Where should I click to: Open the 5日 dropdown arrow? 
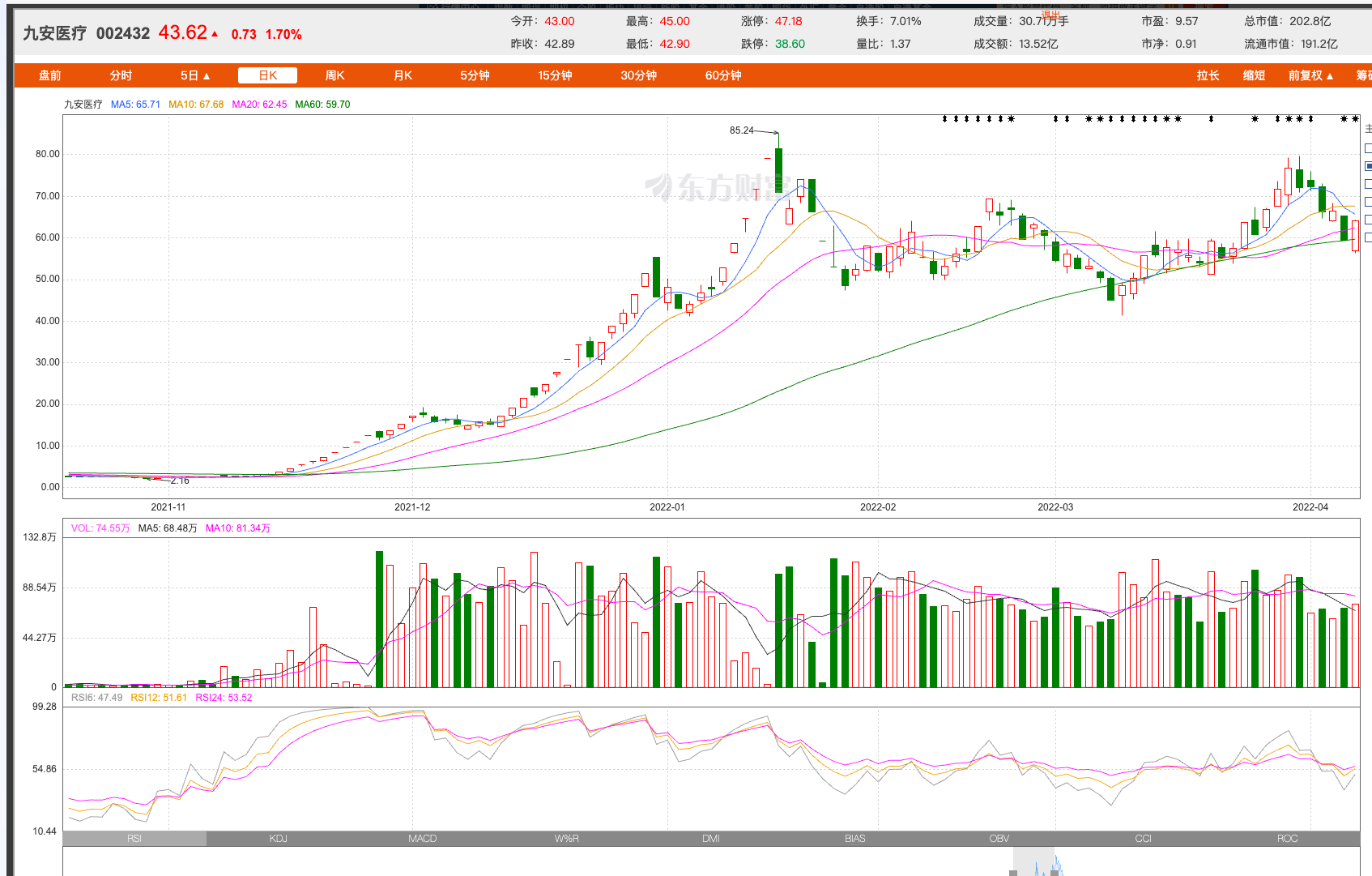(x=207, y=76)
